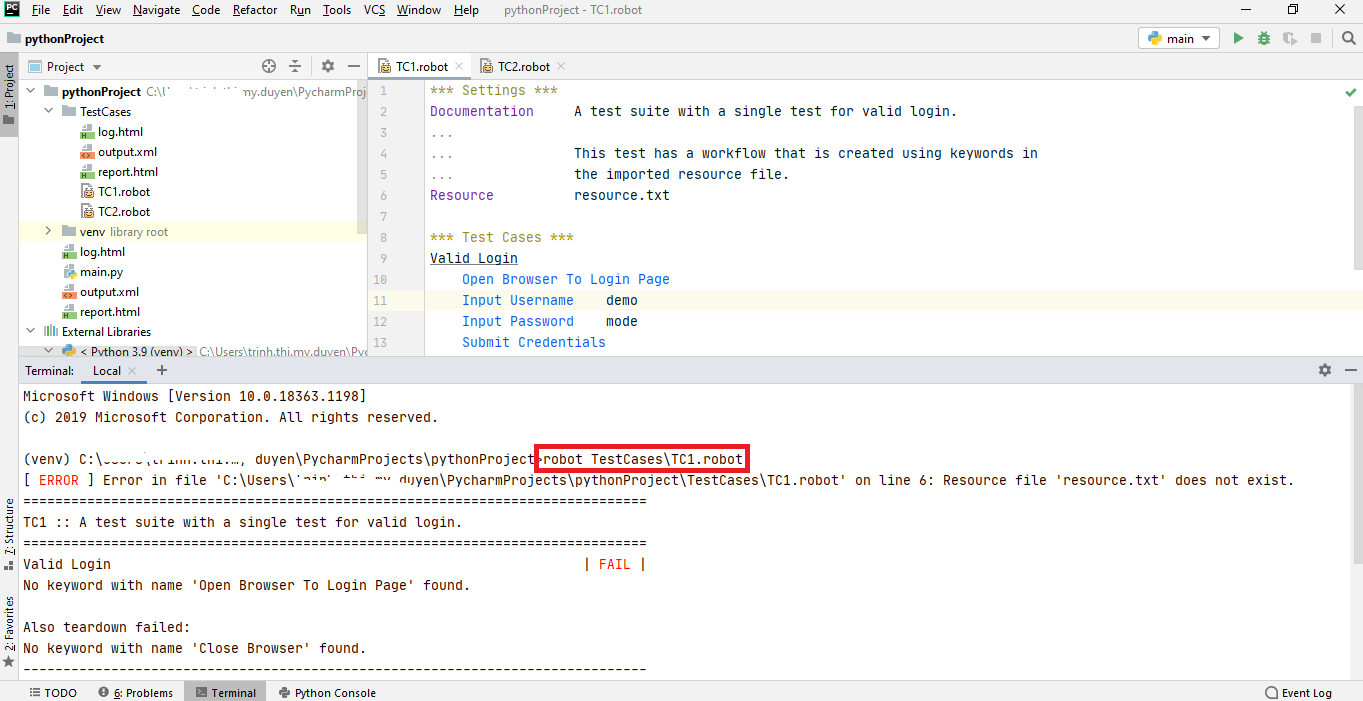
Task: Click the Valid Login test case name
Action: tap(474, 258)
